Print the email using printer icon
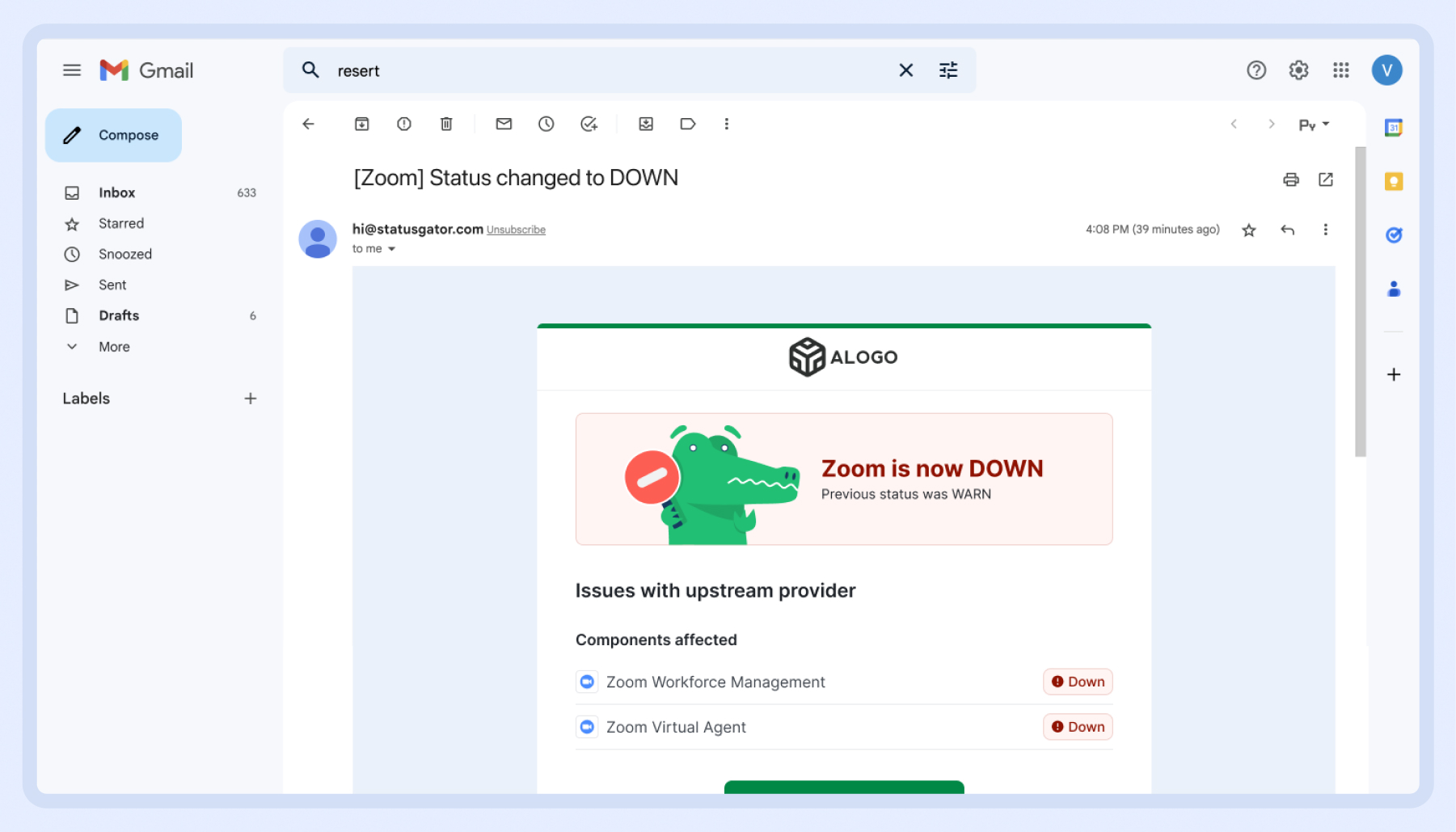This screenshot has height=832, width=1456. (1290, 179)
